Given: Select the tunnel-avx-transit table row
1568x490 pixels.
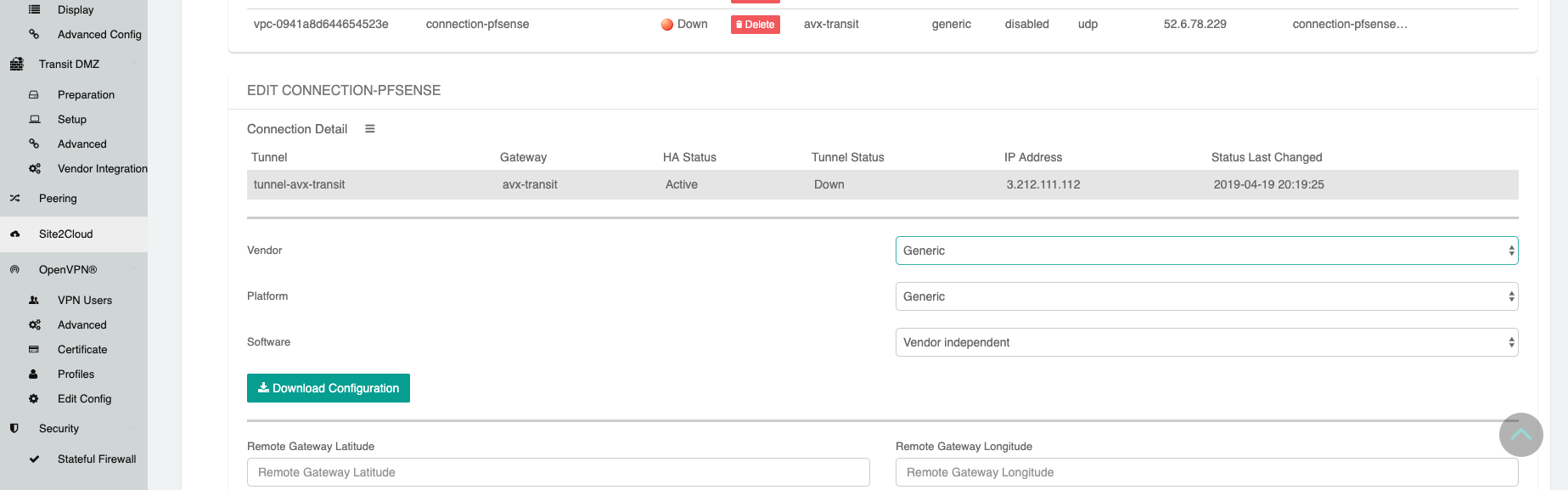Looking at the screenshot, I should tap(881, 185).
